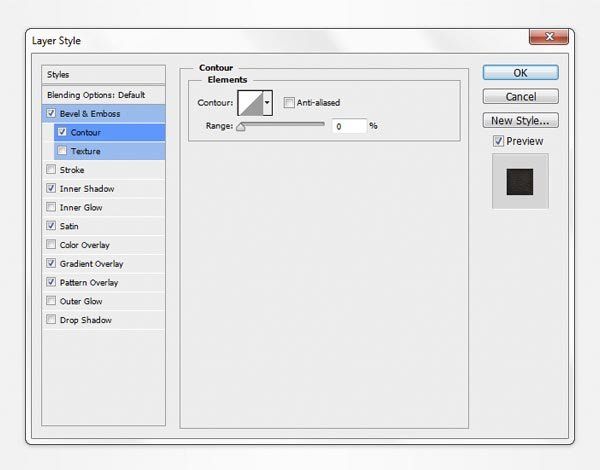Open the Styles section
Viewport: 600px width, 470px height.
click(103, 75)
